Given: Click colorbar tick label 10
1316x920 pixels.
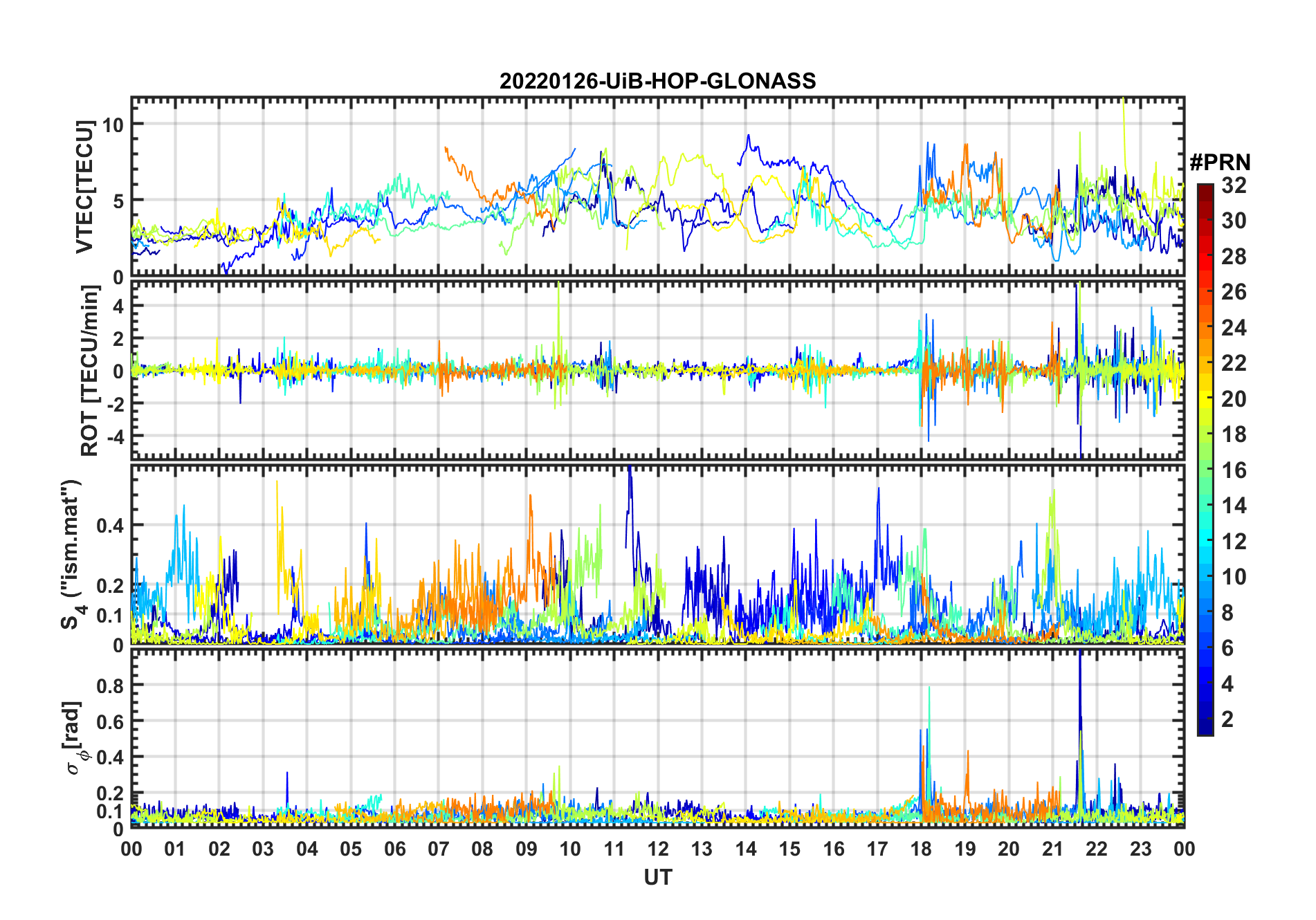Looking at the screenshot, I should click(x=1234, y=577).
